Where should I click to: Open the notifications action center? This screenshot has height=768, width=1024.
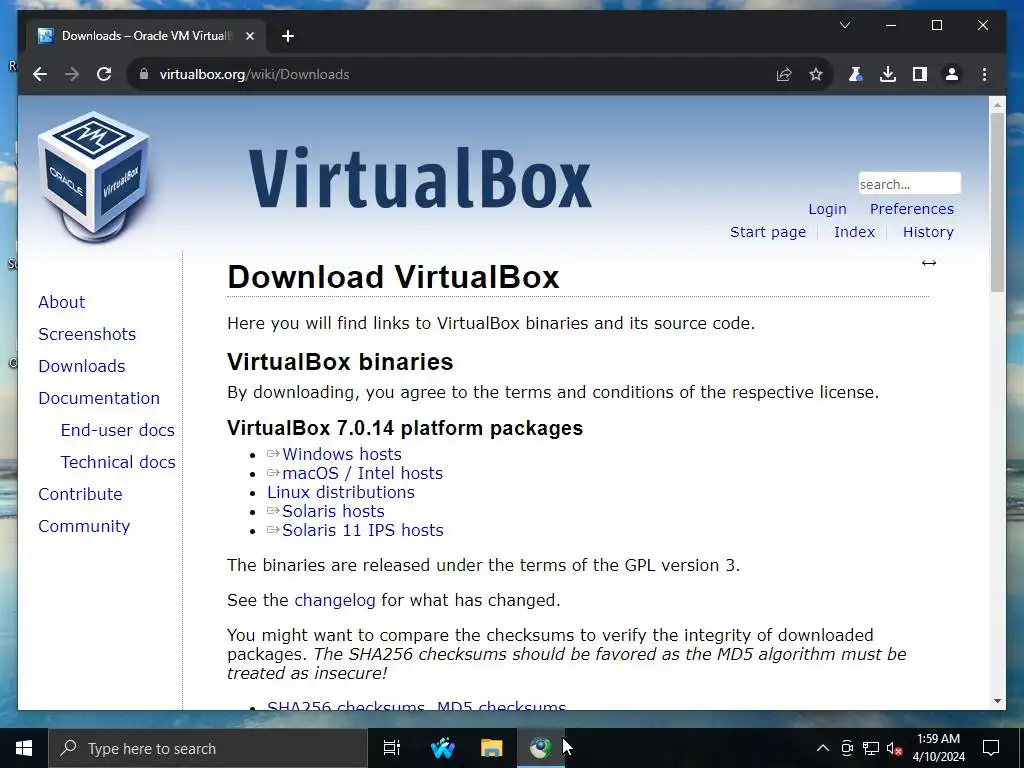point(991,748)
